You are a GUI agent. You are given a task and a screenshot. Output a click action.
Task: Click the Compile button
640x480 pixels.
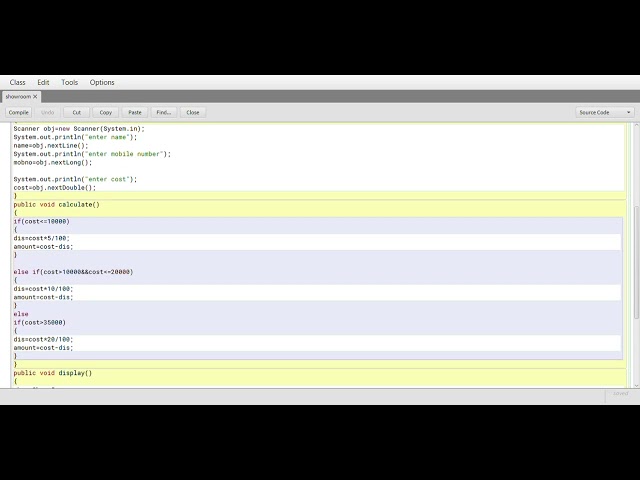click(18, 112)
